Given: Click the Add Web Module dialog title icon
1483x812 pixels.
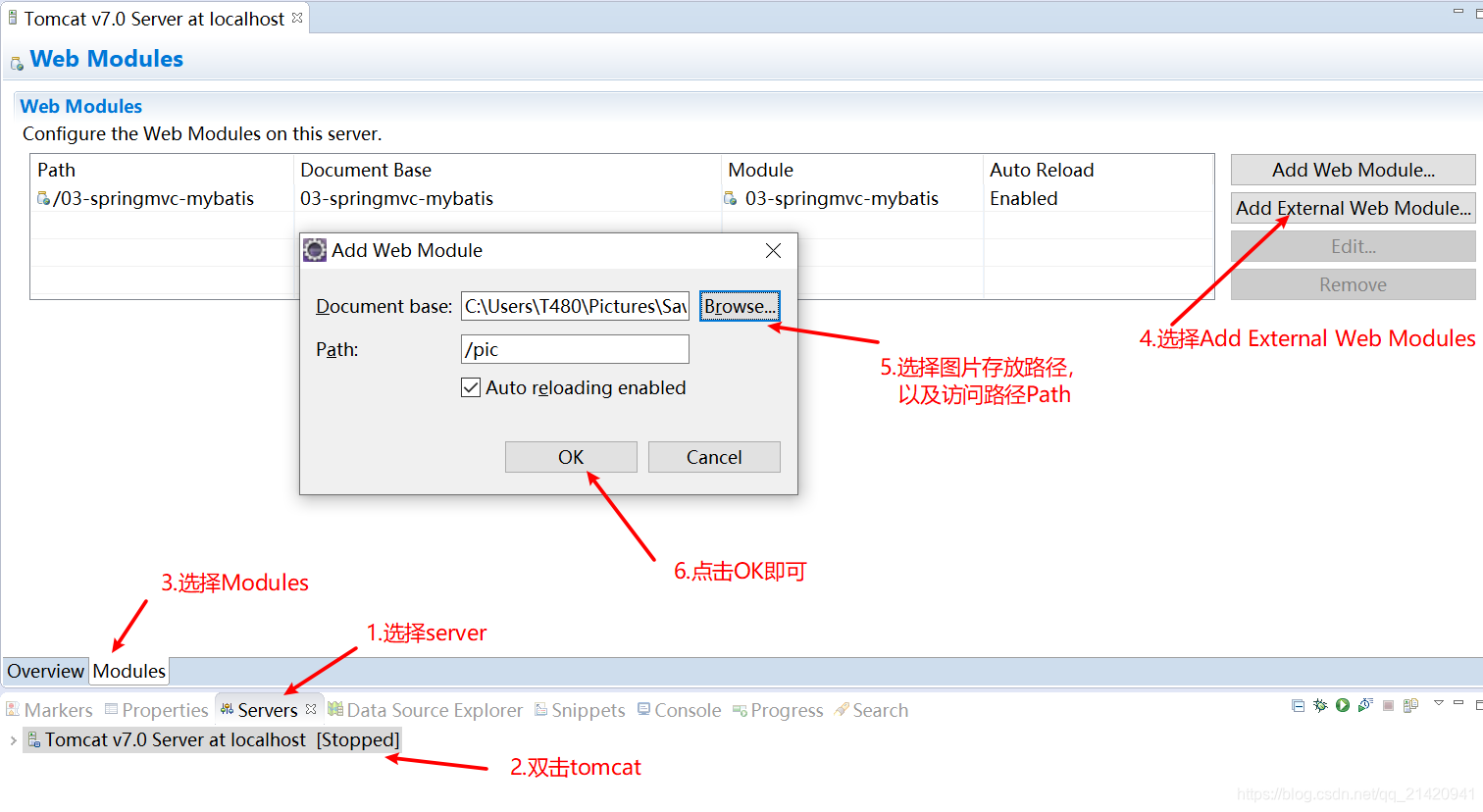Looking at the screenshot, I should [x=315, y=250].
